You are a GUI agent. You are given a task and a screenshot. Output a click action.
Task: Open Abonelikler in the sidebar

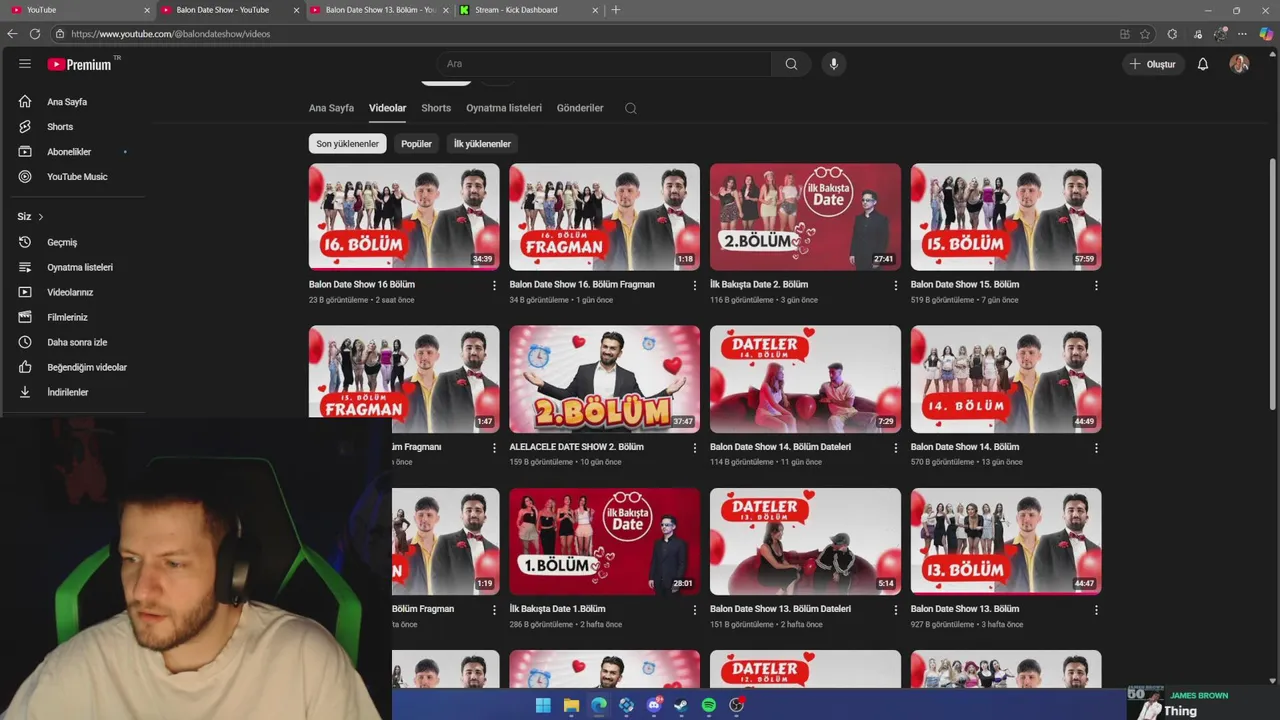[x=69, y=152]
